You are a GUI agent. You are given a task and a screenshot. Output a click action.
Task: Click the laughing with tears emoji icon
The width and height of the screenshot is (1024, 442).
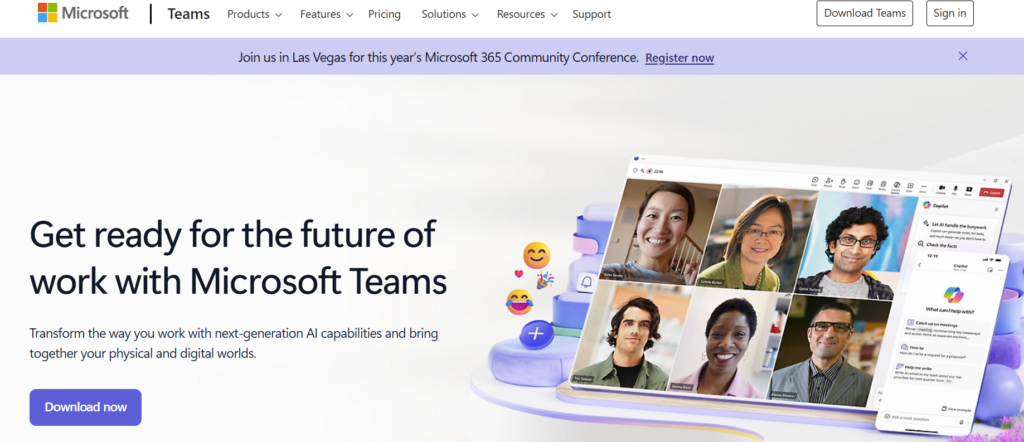[519, 301]
